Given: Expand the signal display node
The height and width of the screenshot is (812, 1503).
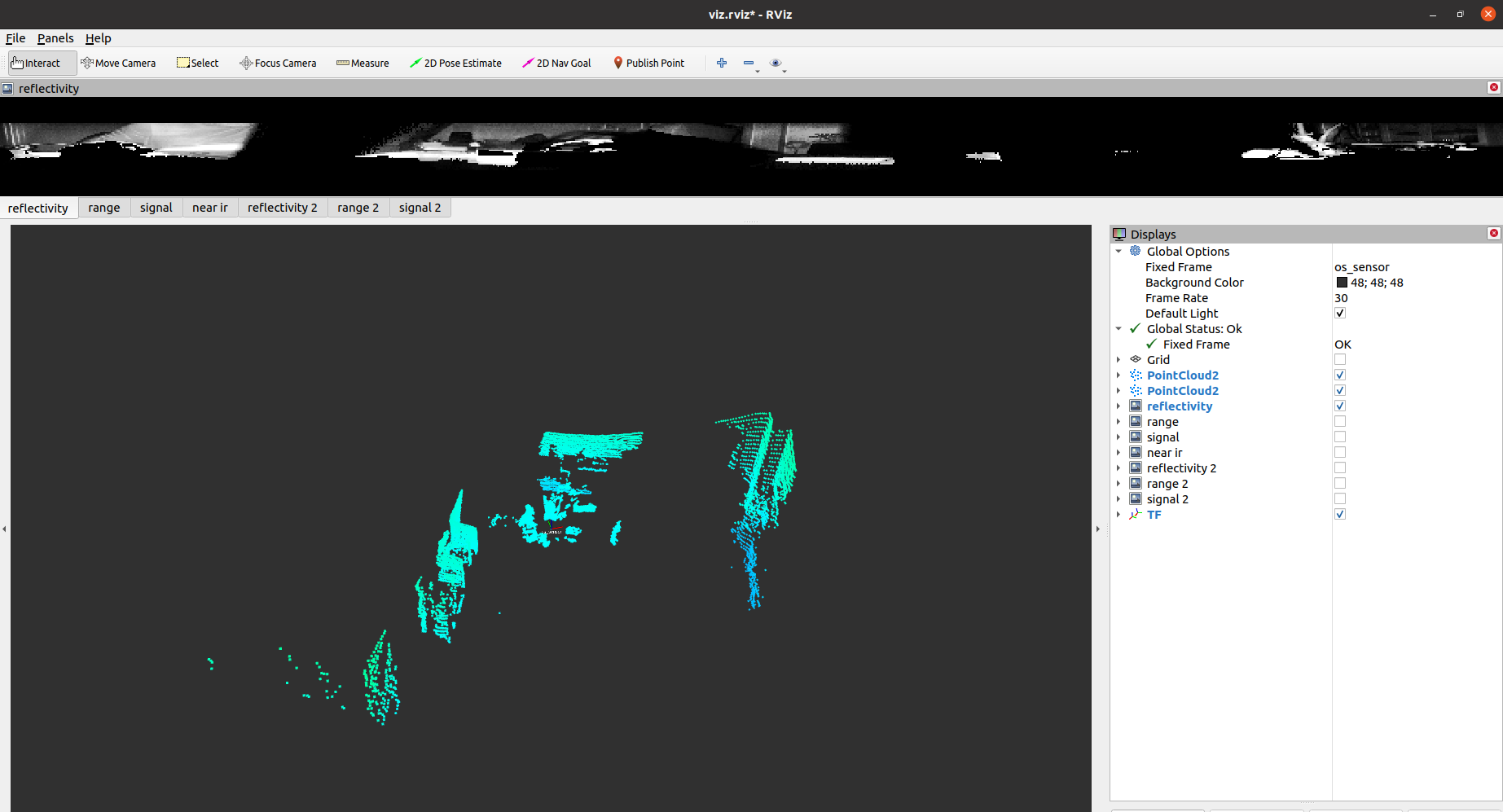Looking at the screenshot, I should [x=1118, y=437].
